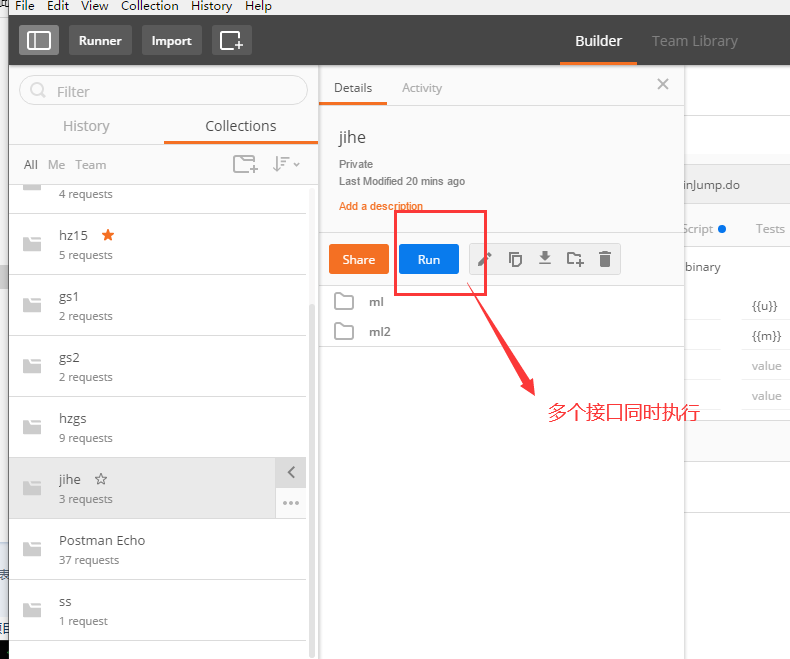Viewport: 790px width, 659px height.
Task: Open the File menu
Action: 25,6
